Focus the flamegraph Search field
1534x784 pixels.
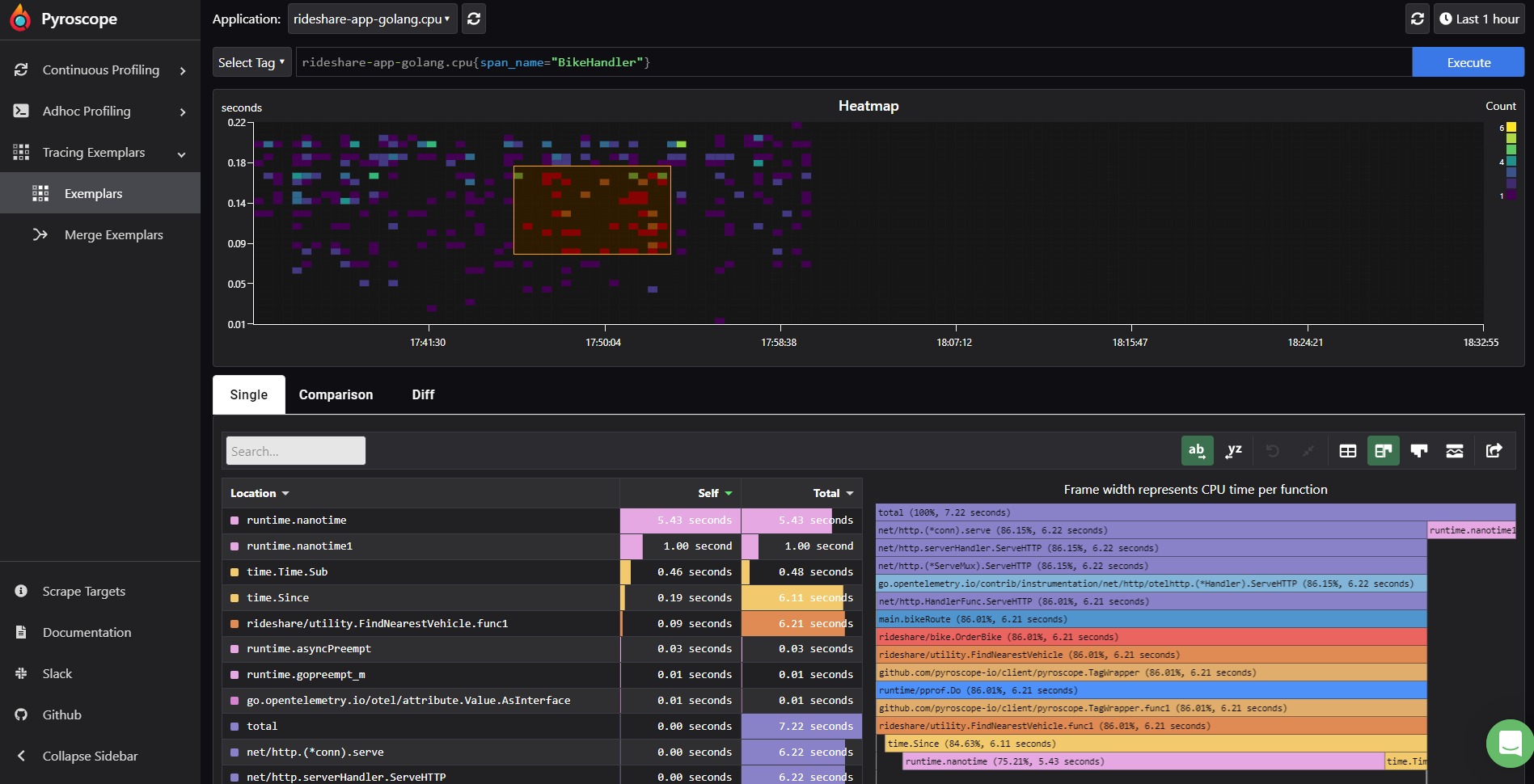tap(295, 451)
